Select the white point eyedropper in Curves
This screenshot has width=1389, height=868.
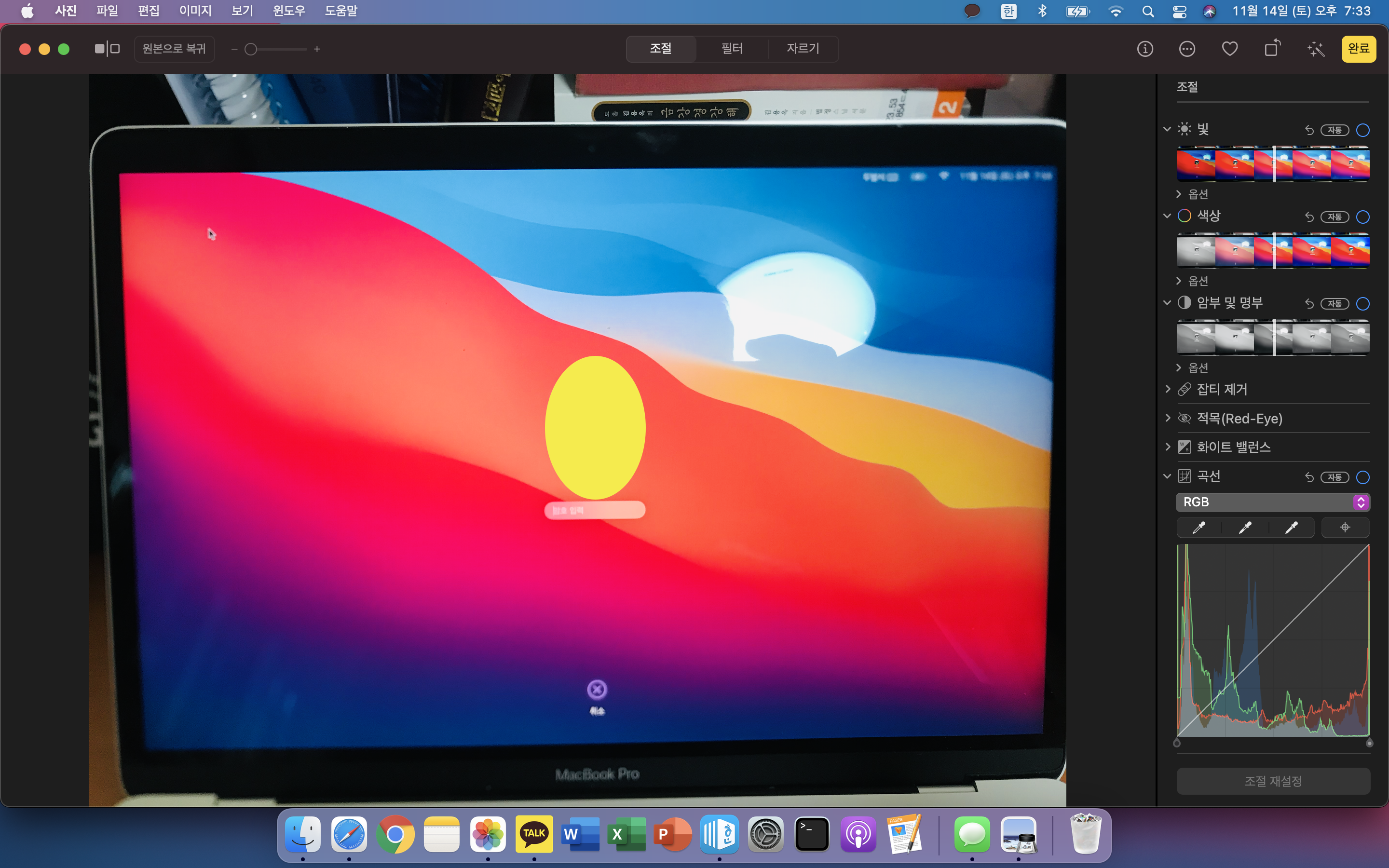(x=1292, y=528)
